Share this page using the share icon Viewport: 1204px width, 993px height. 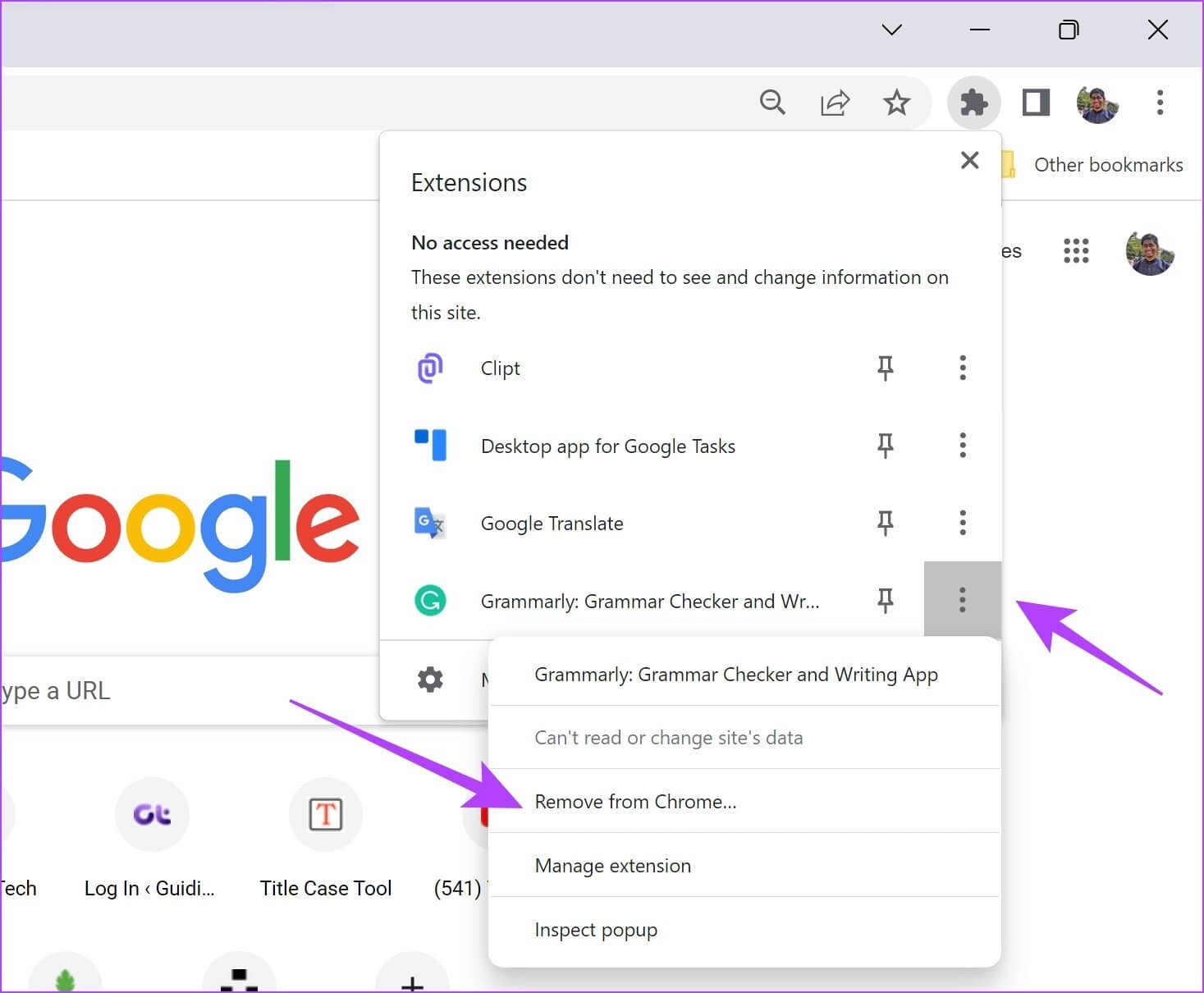835,103
